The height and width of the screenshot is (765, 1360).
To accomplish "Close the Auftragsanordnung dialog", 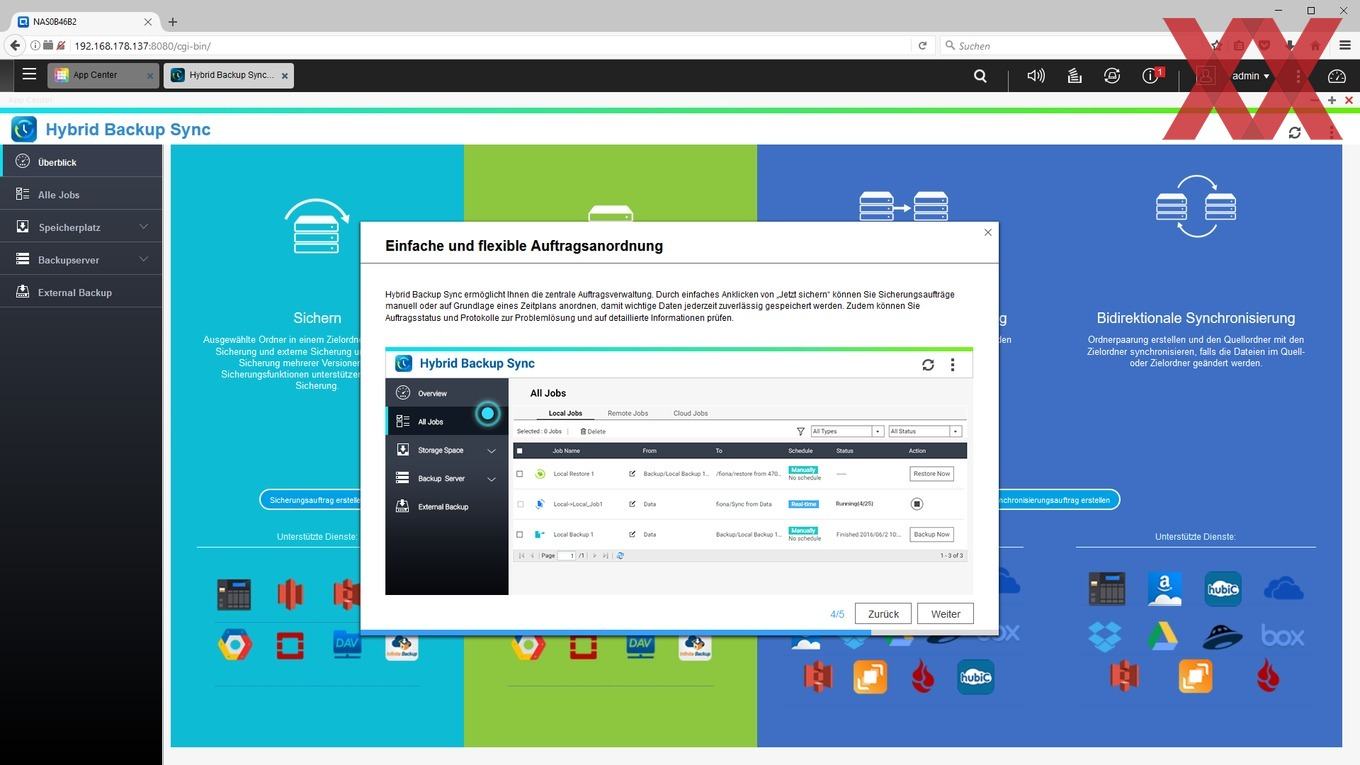I will pos(988,232).
